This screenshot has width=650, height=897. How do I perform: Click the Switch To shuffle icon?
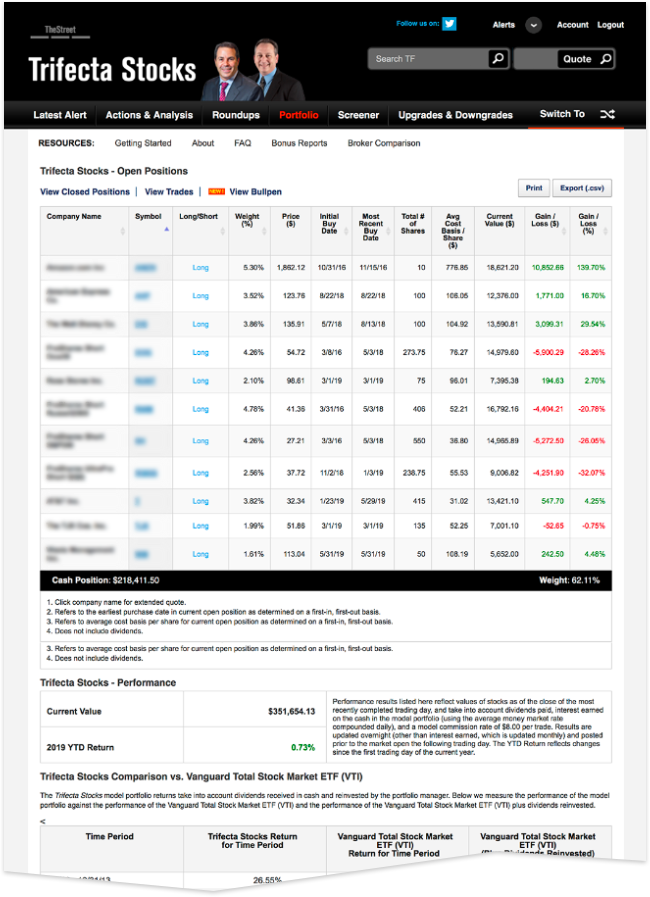pyautogui.click(x=607, y=114)
